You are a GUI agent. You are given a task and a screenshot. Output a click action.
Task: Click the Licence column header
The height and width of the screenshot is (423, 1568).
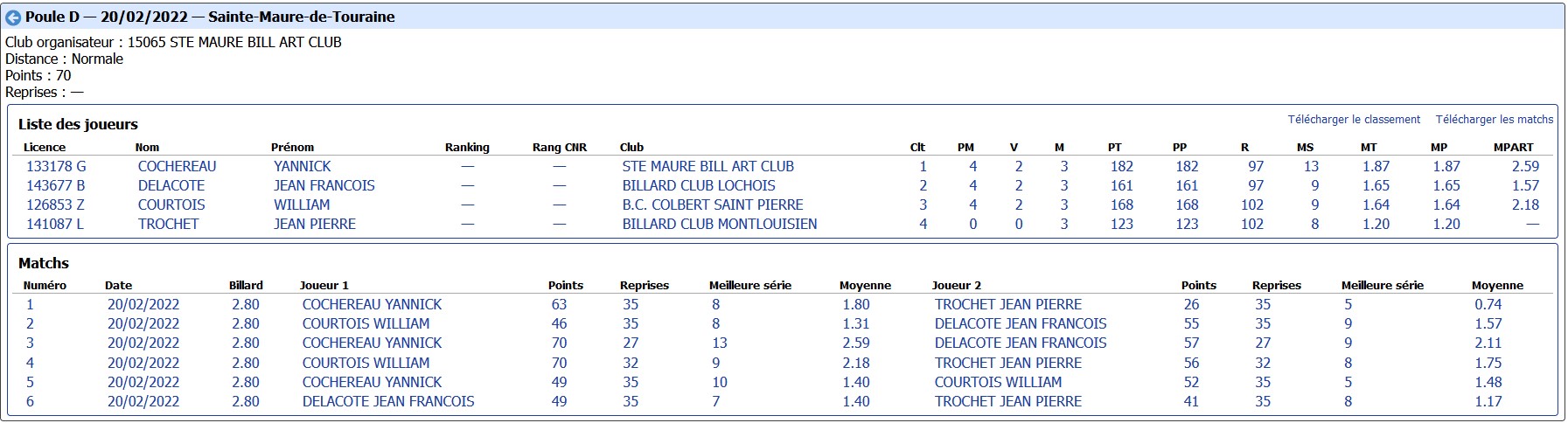click(x=45, y=147)
